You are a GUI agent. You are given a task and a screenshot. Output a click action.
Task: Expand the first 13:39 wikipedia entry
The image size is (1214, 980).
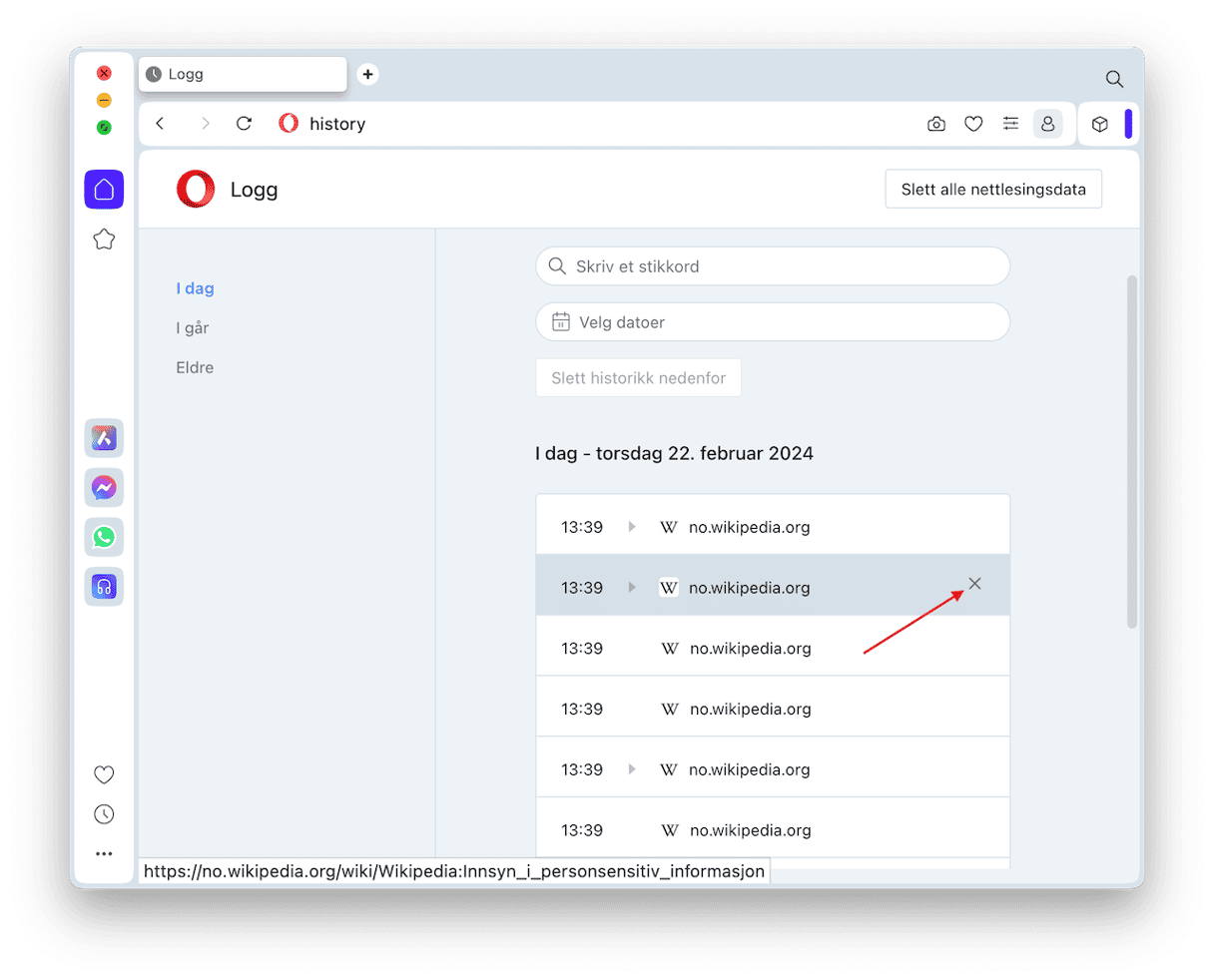tap(632, 527)
